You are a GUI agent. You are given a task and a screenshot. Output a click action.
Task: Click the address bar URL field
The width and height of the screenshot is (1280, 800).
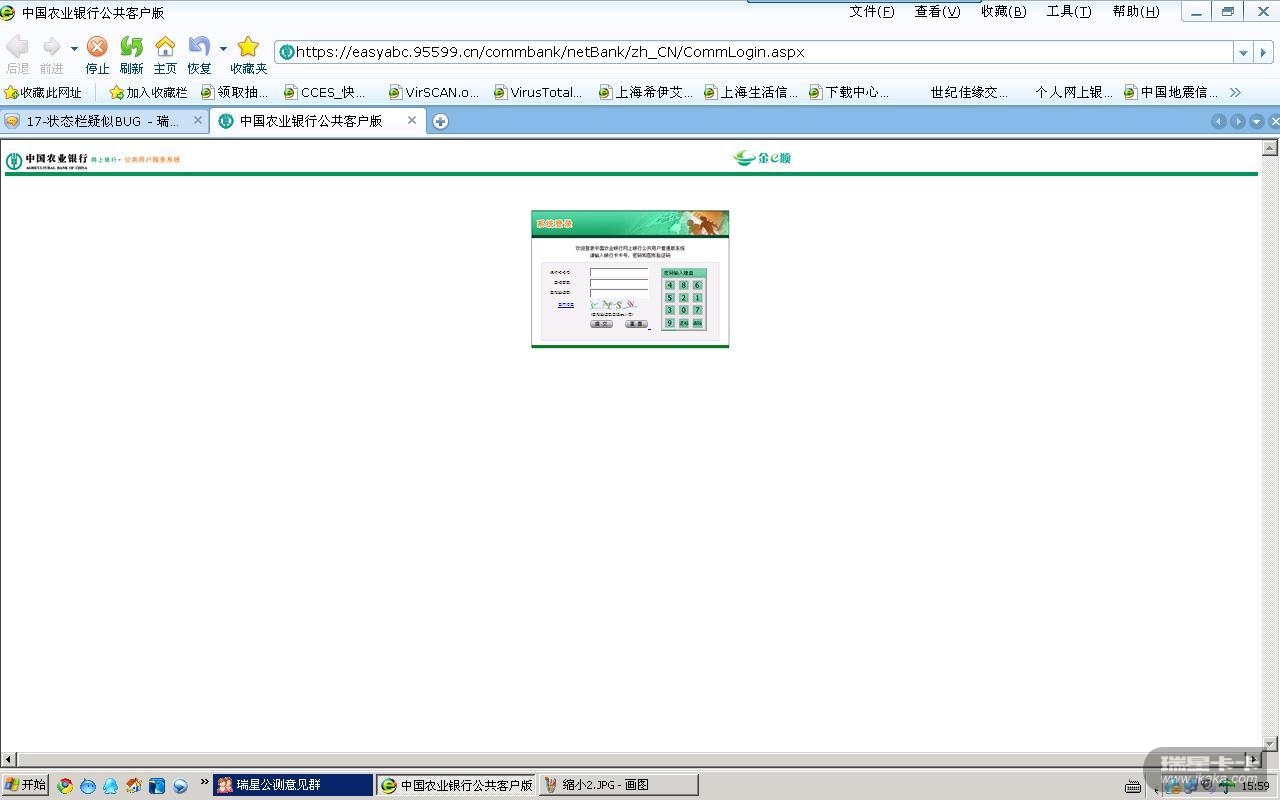pos(755,52)
